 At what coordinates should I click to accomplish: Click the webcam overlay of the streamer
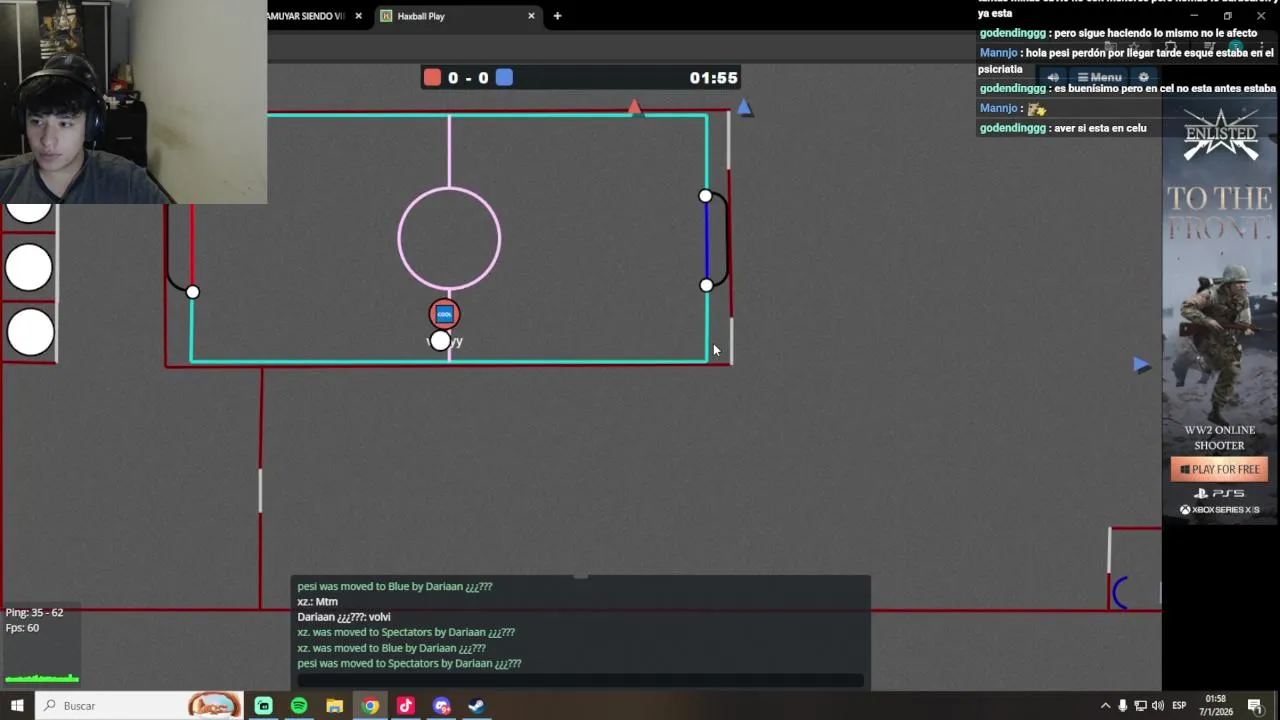[133, 102]
